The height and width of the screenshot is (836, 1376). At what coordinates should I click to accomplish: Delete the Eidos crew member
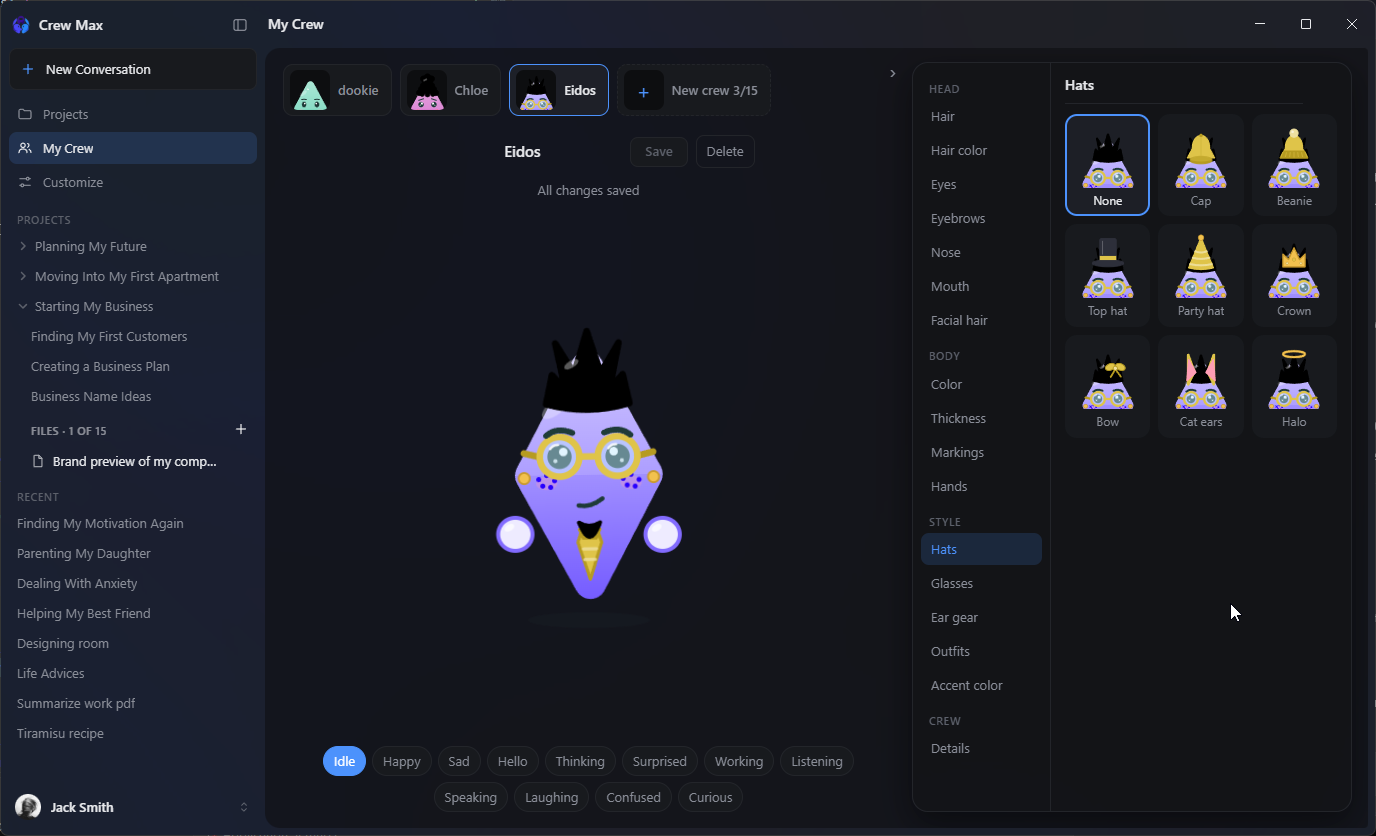coord(725,152)
